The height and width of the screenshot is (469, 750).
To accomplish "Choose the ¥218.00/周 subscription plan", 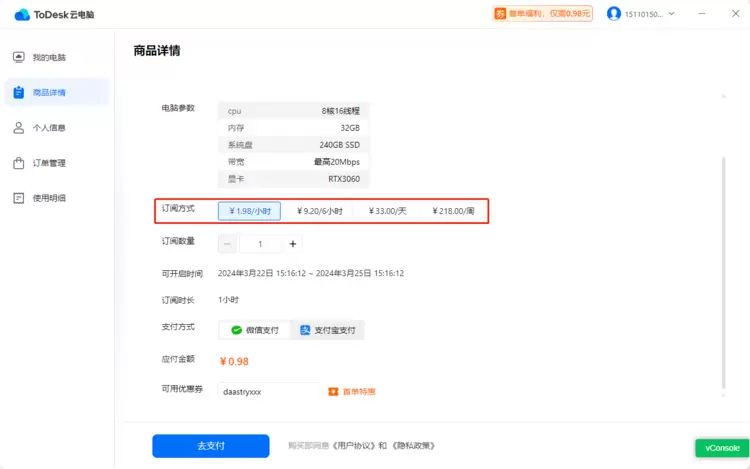I will [454, 211].
